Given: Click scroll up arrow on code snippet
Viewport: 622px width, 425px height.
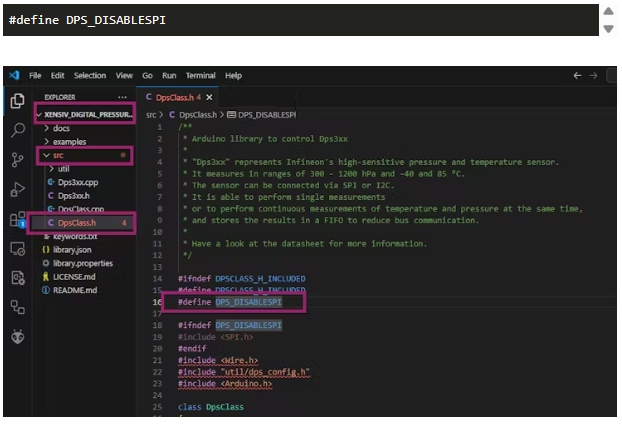Looking at the screenshot, I should point(608,11).
